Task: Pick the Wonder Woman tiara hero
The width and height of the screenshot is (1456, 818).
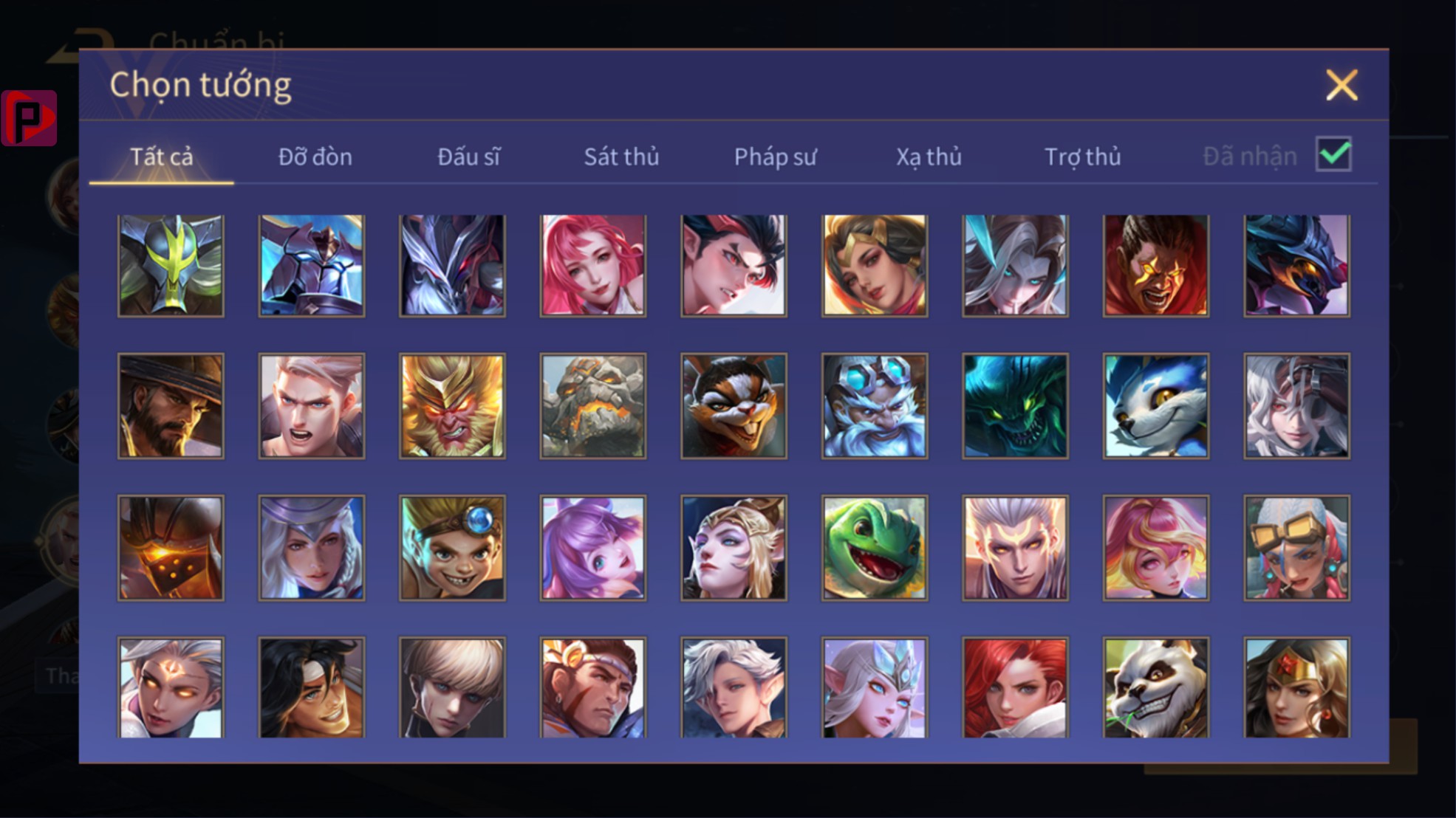Action: click(1296, 688)
